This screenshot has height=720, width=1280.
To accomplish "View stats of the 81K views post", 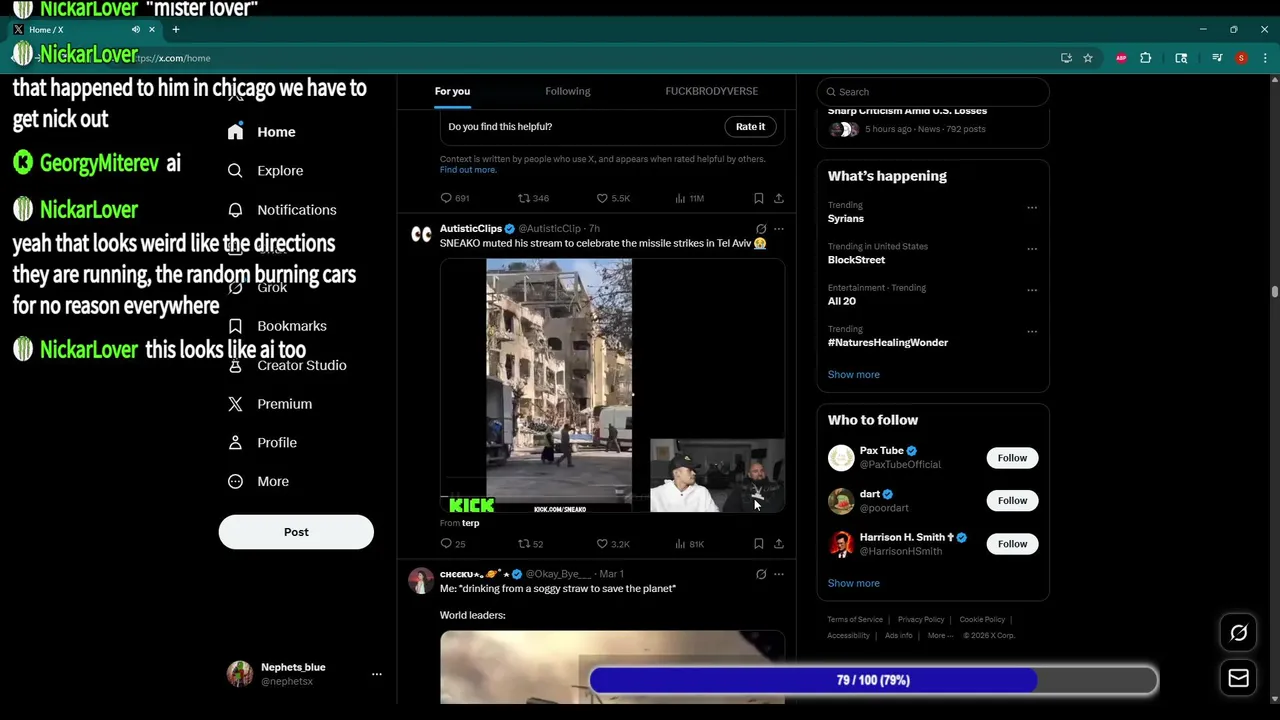I will tap(690, 544).
